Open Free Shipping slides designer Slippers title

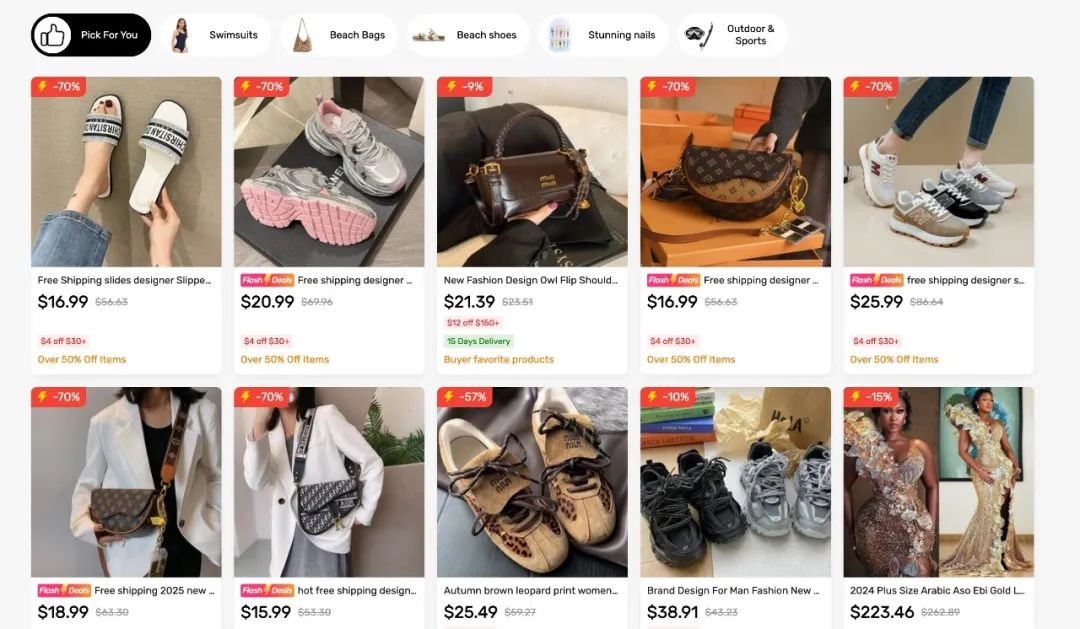[x=125, y=281]
